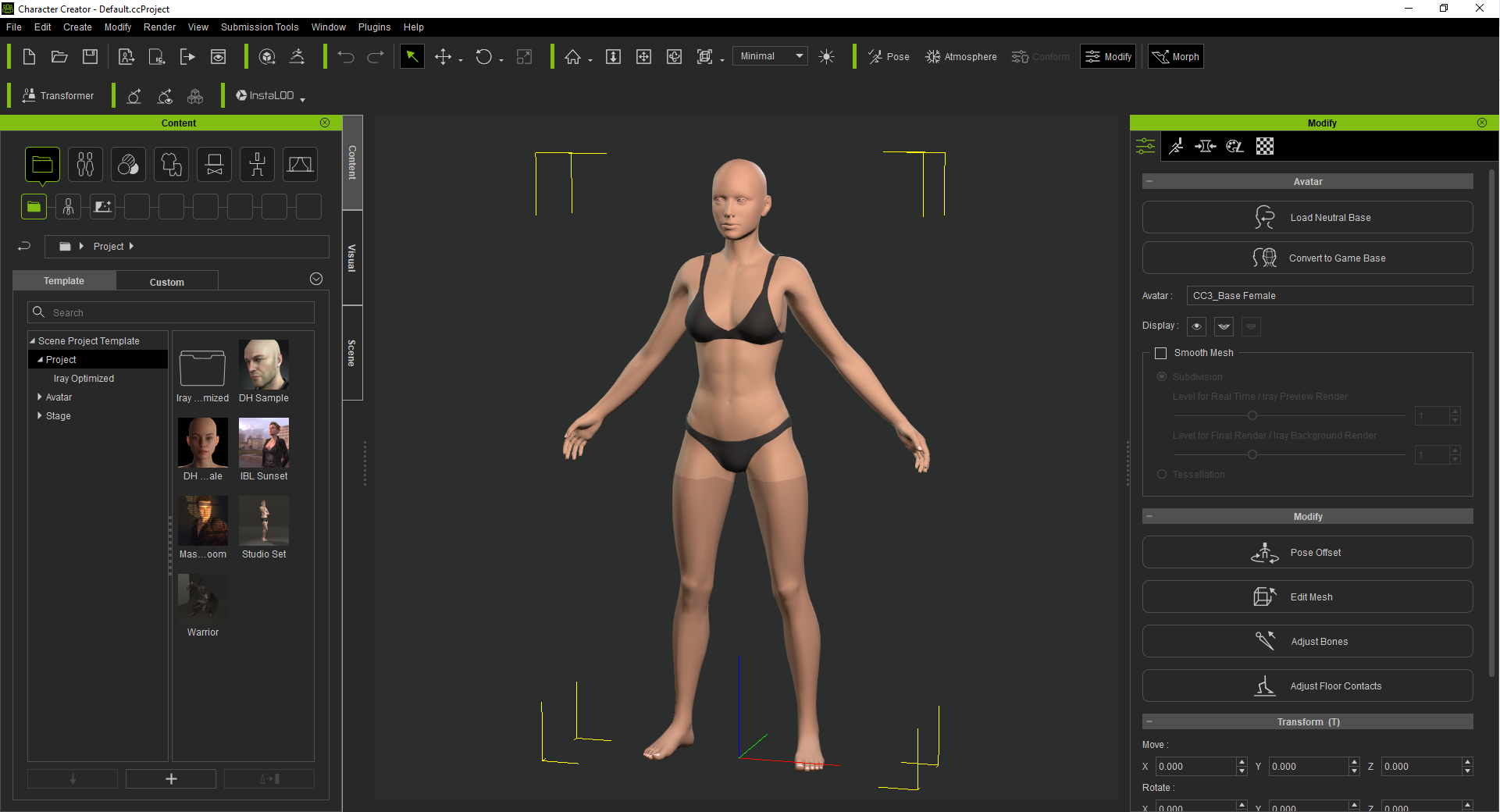The width and height of the screenshot is (1500, 812).
Task: Select the Project folder content category icon
Action: click(42, 165)
